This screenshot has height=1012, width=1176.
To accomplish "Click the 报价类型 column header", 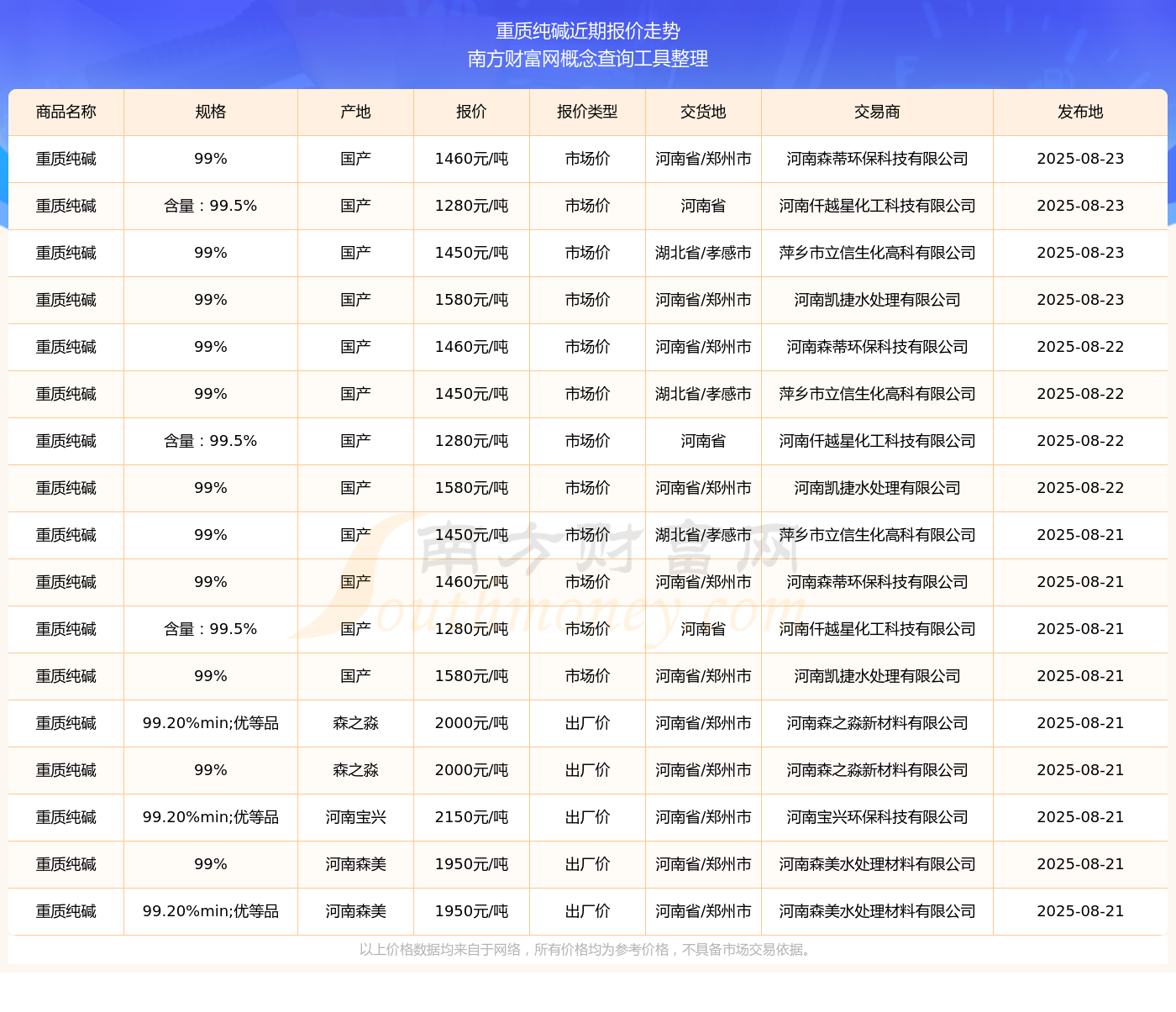I will coord(588,112).
